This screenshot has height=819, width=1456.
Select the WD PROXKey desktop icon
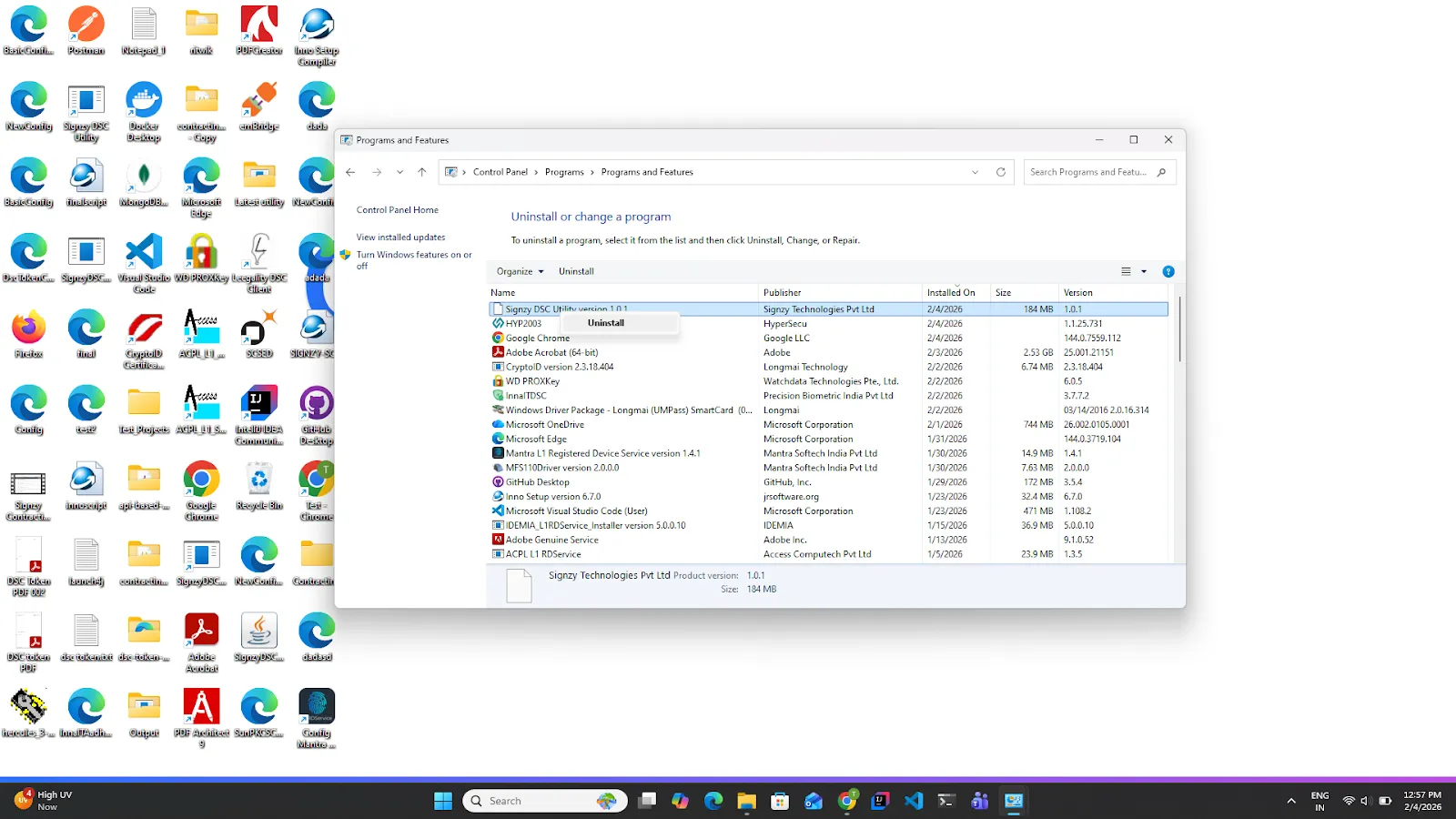click(201, 258)
